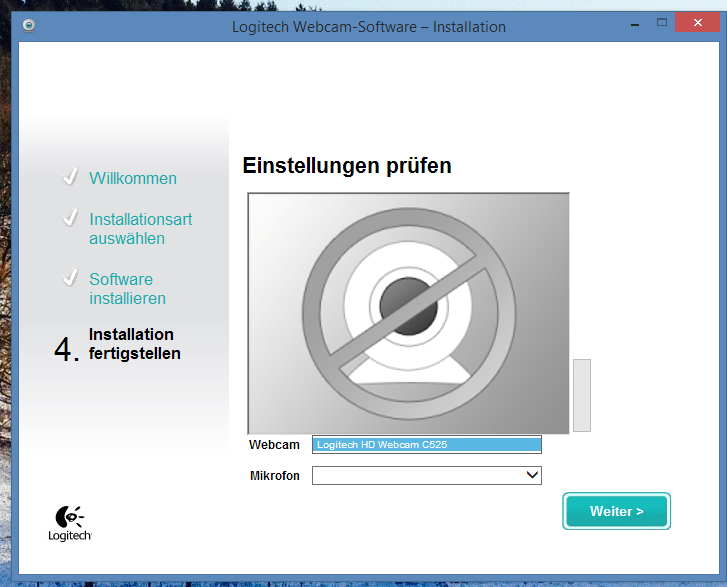Select the Installationsart auswählen step

pos(140,229)
